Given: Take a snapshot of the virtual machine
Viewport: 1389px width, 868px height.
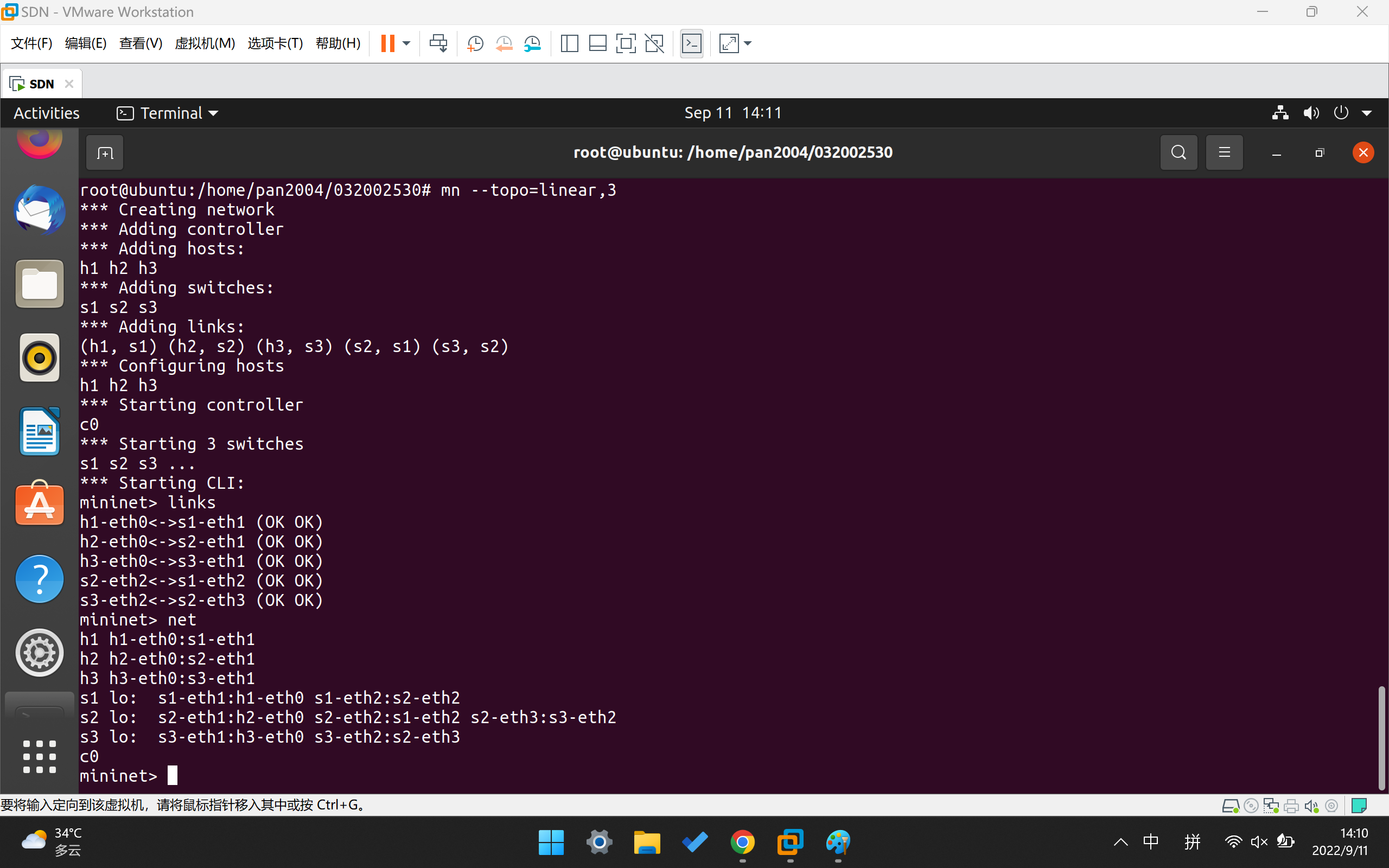Looking at the screenshot, I should click(x=475, y=43).
